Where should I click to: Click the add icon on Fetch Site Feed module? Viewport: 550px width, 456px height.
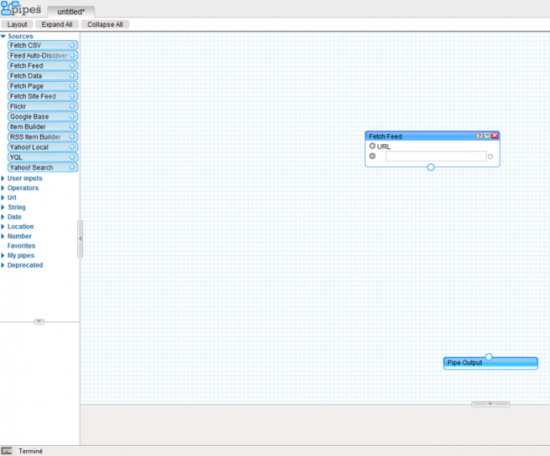coord(72,96)
